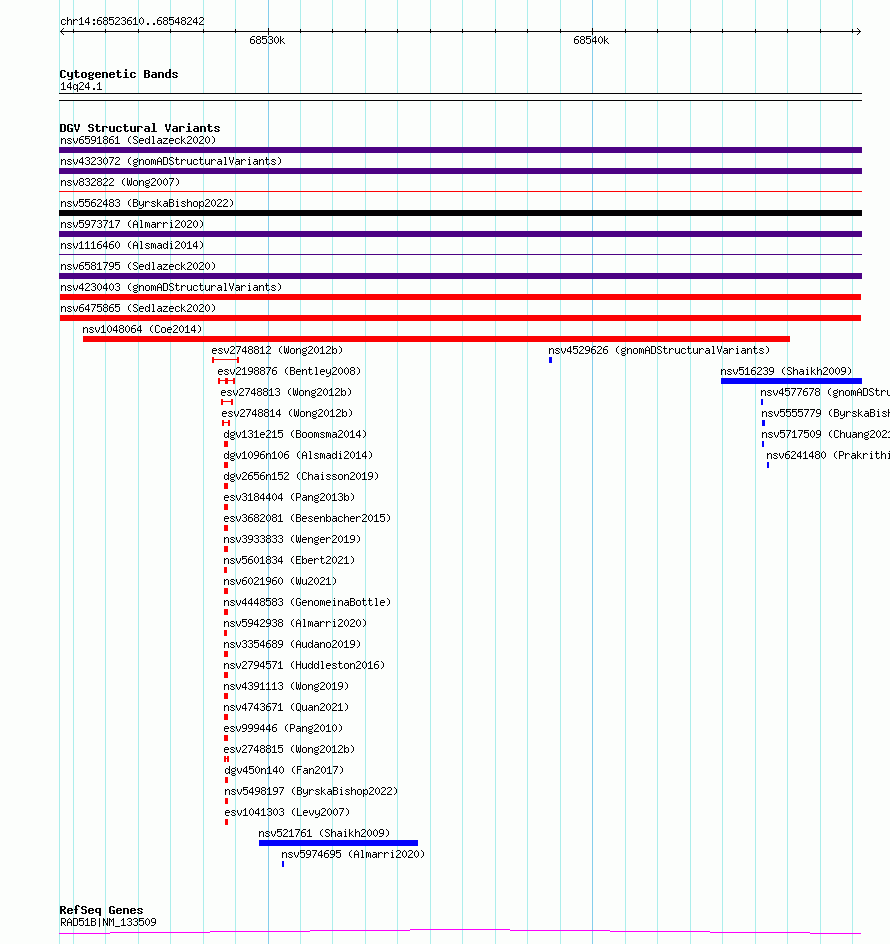Open nsv5601834 (Ebert2021) entry

coord(289,560)
